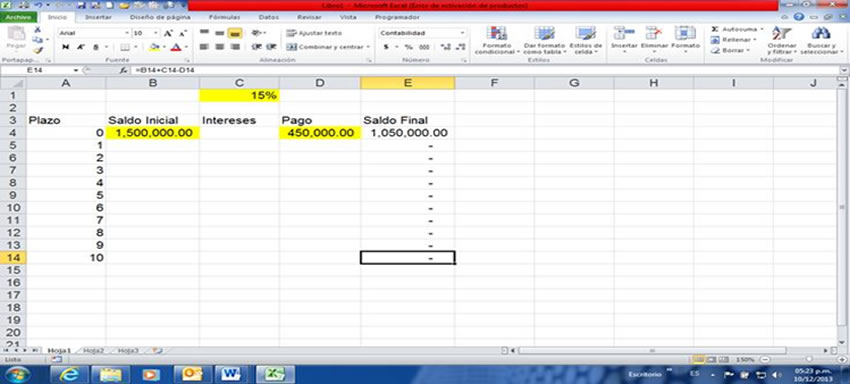The image size is (850, 384).
Task: Switch to the Fórmulas ribbon tab
Action: click(x=224, y=17)
